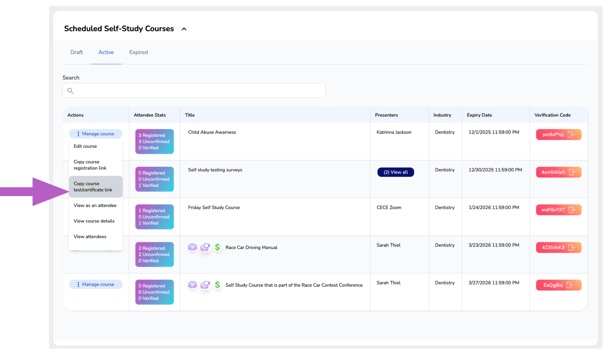Screen dimensions: 611x360
Task: Choose View as an attendee
Action: (x=95, y=205)
